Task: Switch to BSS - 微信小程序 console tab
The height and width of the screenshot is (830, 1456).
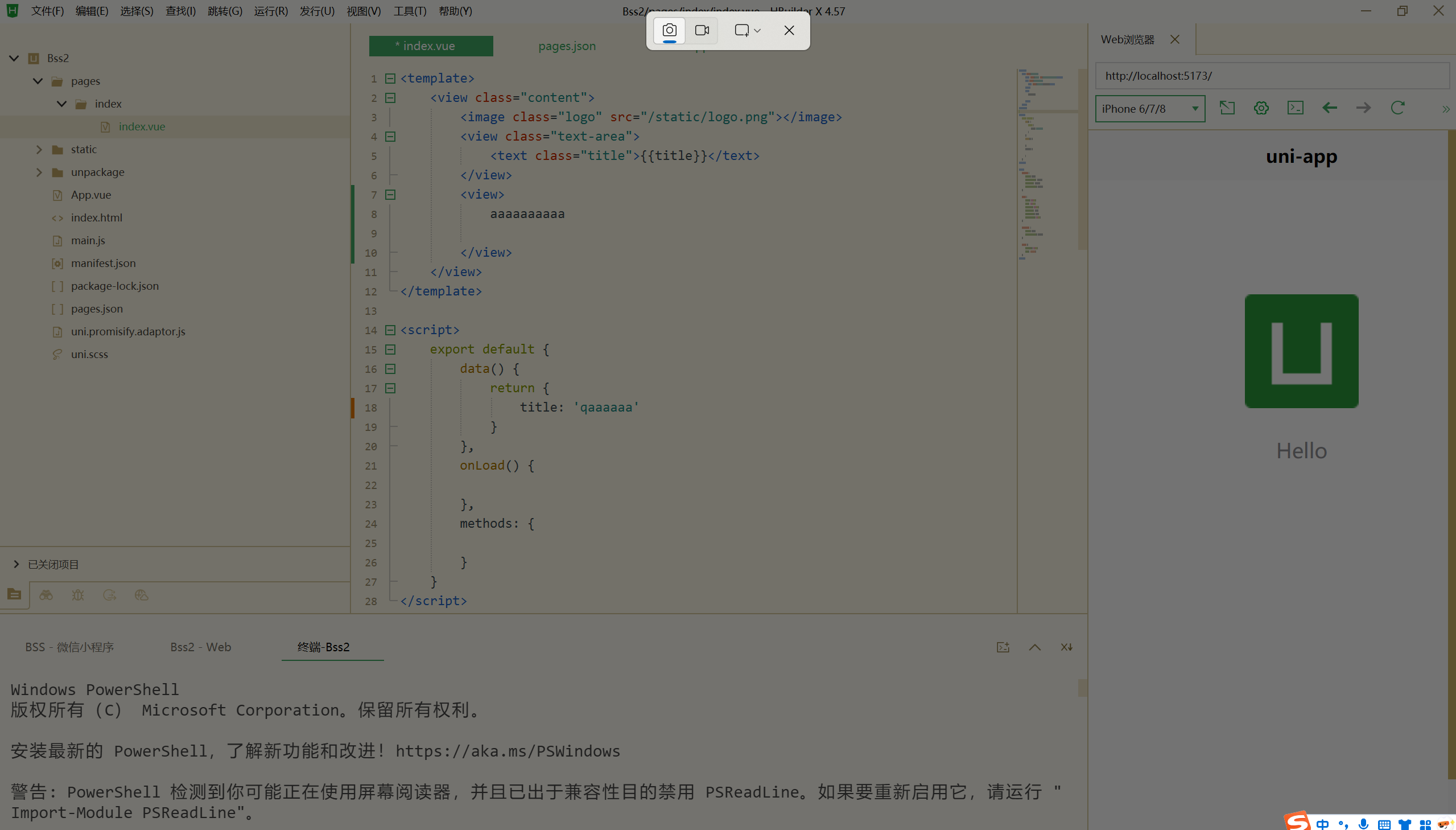Action: (69, 647)
